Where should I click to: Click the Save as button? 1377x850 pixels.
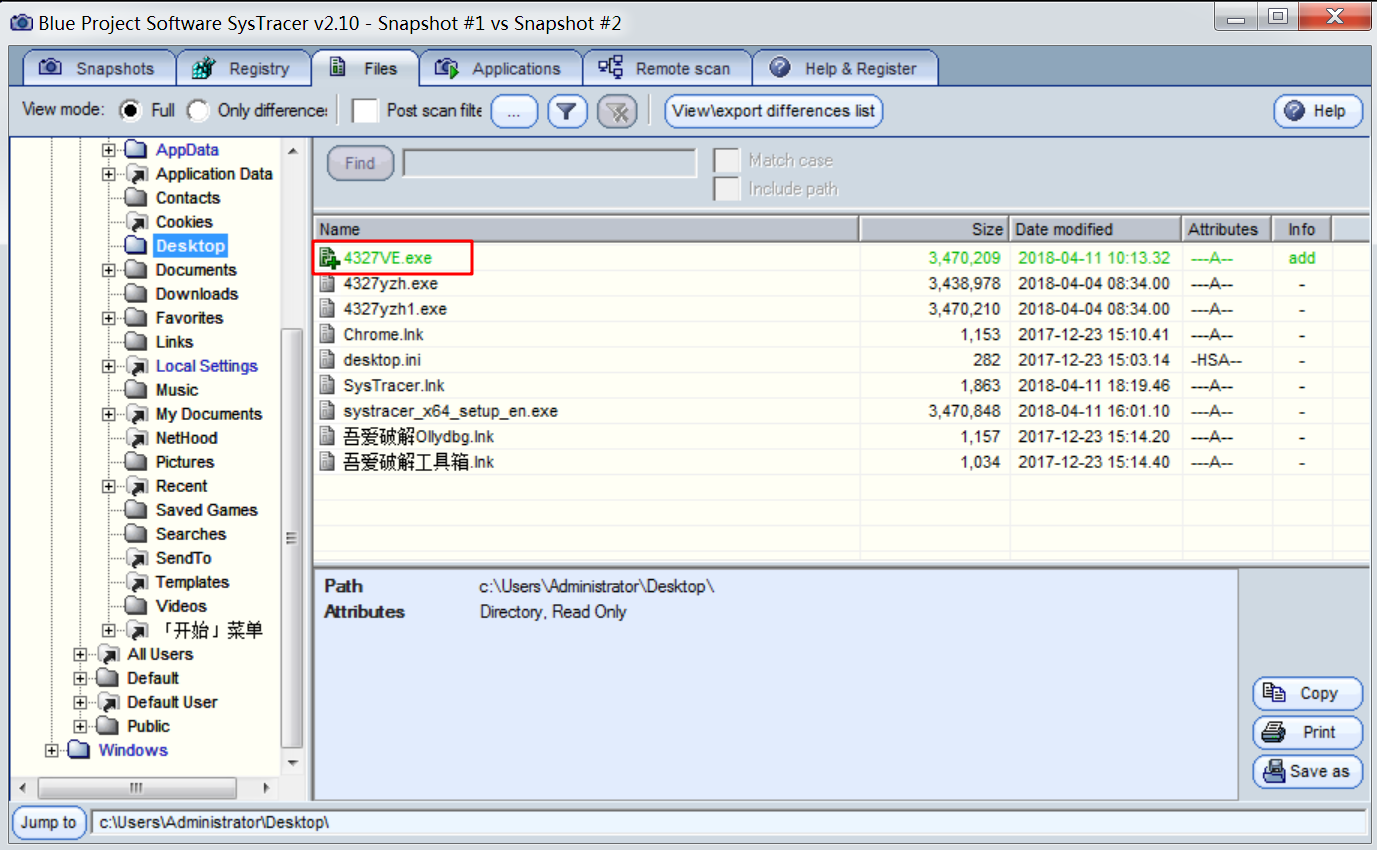(x=1307, y=771)
